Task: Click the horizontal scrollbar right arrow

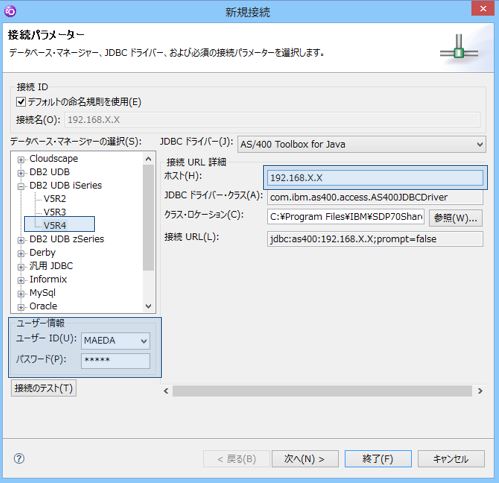Action: pos(480,391)
